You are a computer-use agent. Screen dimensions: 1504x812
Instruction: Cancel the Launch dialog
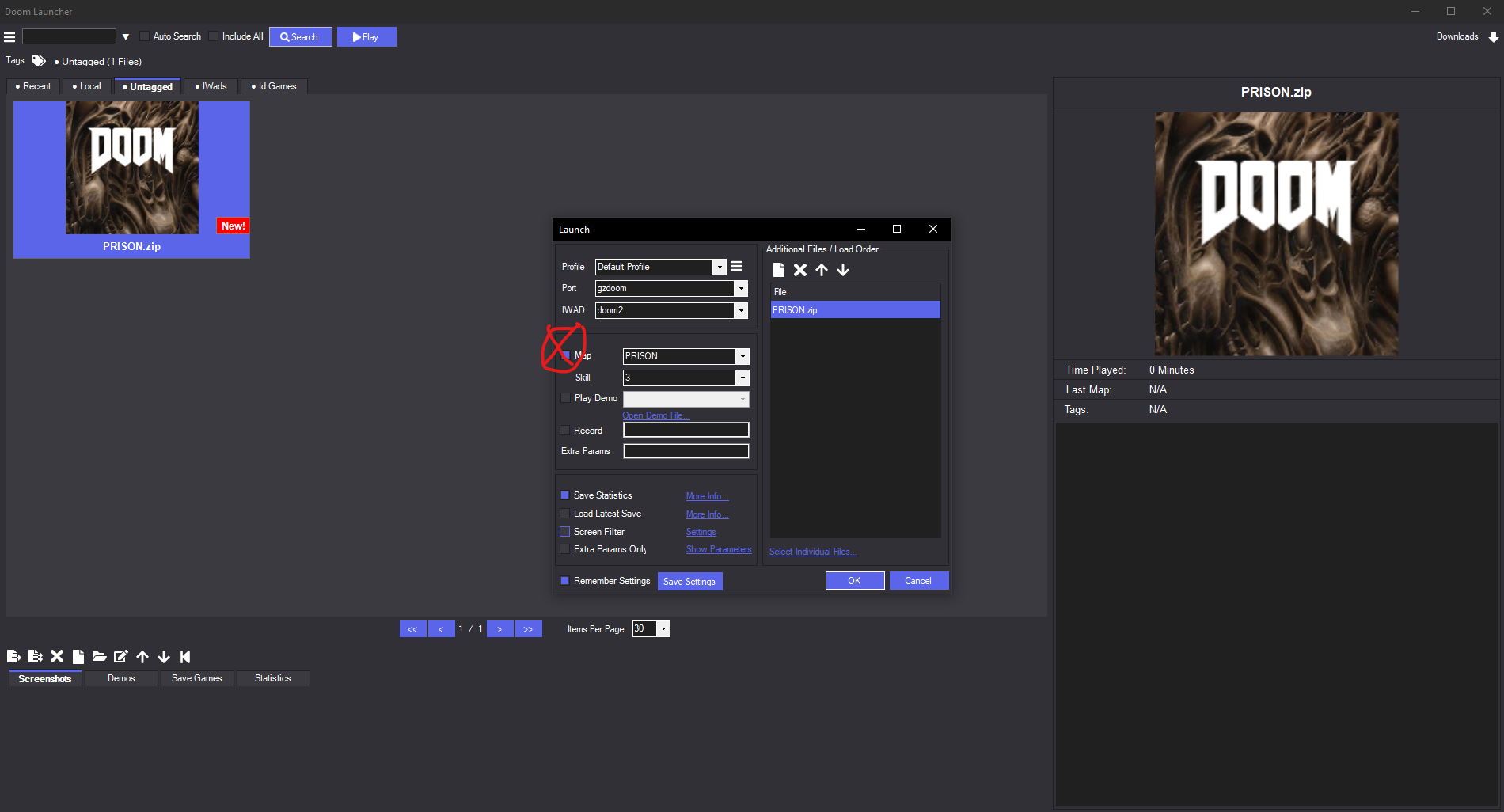pyautogui.click(x=919, y=581)
